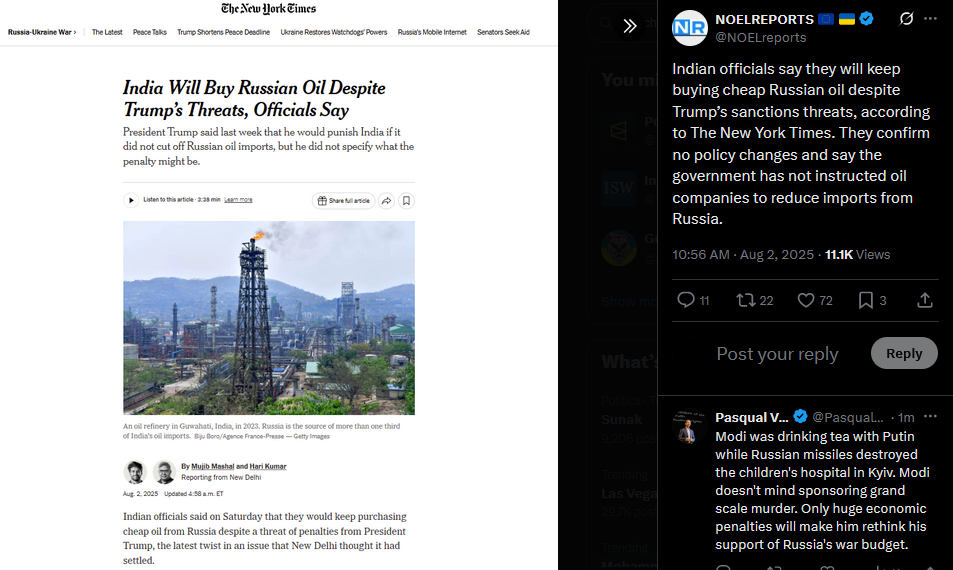
Task: Click the article share arrow icon
Action: coord(387,201)
